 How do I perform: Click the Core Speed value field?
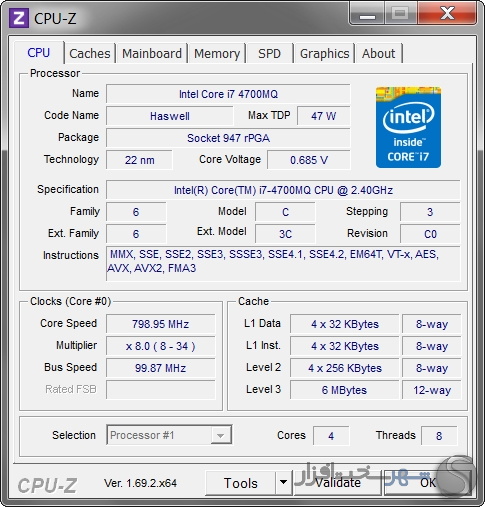pos(161,324)
